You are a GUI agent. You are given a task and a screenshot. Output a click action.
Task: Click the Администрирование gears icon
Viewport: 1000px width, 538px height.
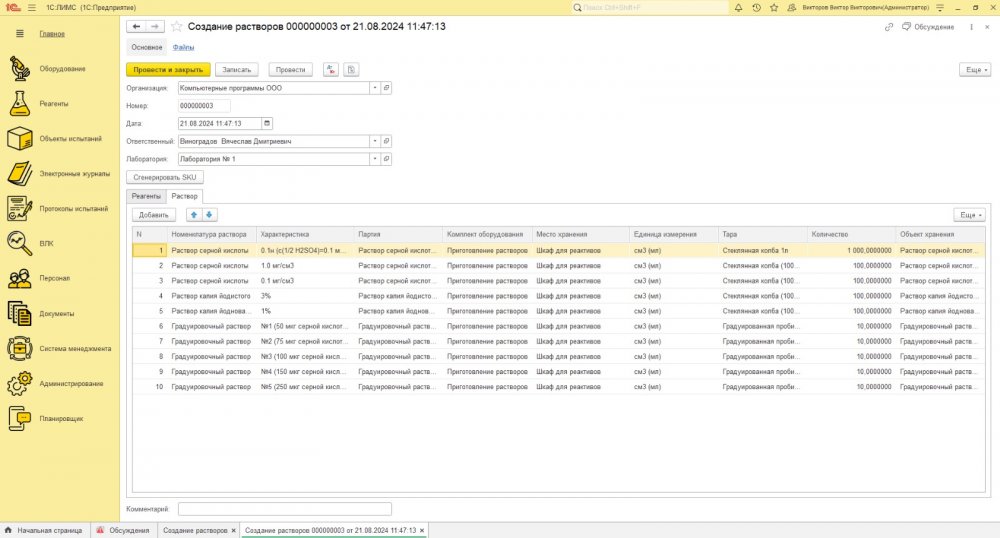click(19, 383)
